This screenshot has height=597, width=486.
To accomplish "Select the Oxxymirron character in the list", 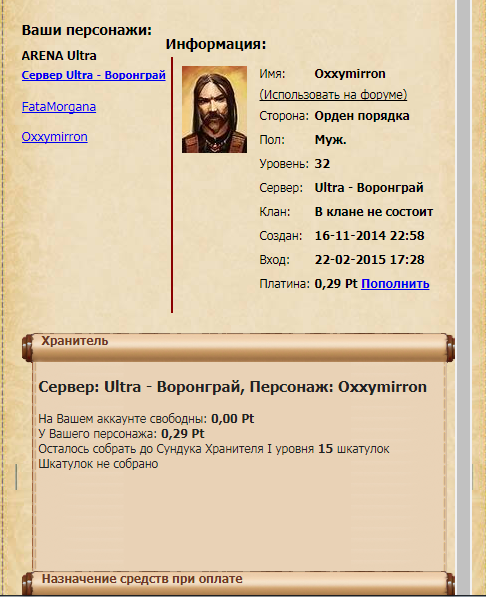I will 54,137.
